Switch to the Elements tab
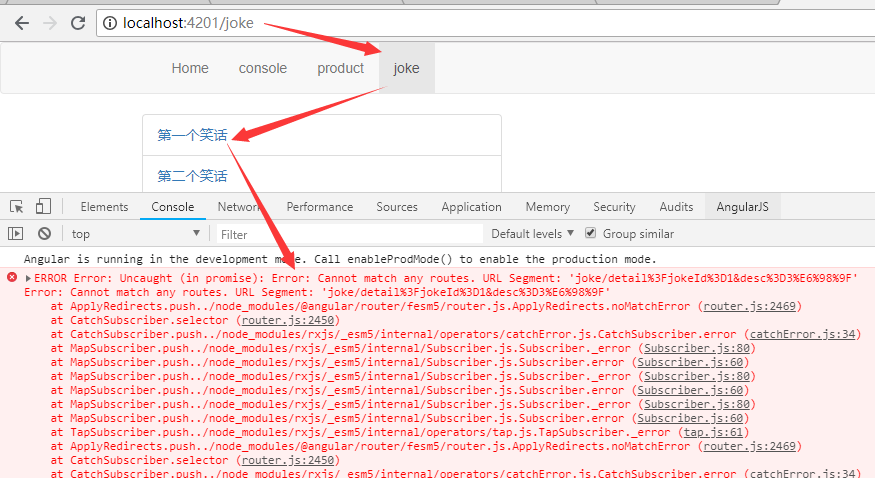The image size is (875, 478). tap(104, 207)
